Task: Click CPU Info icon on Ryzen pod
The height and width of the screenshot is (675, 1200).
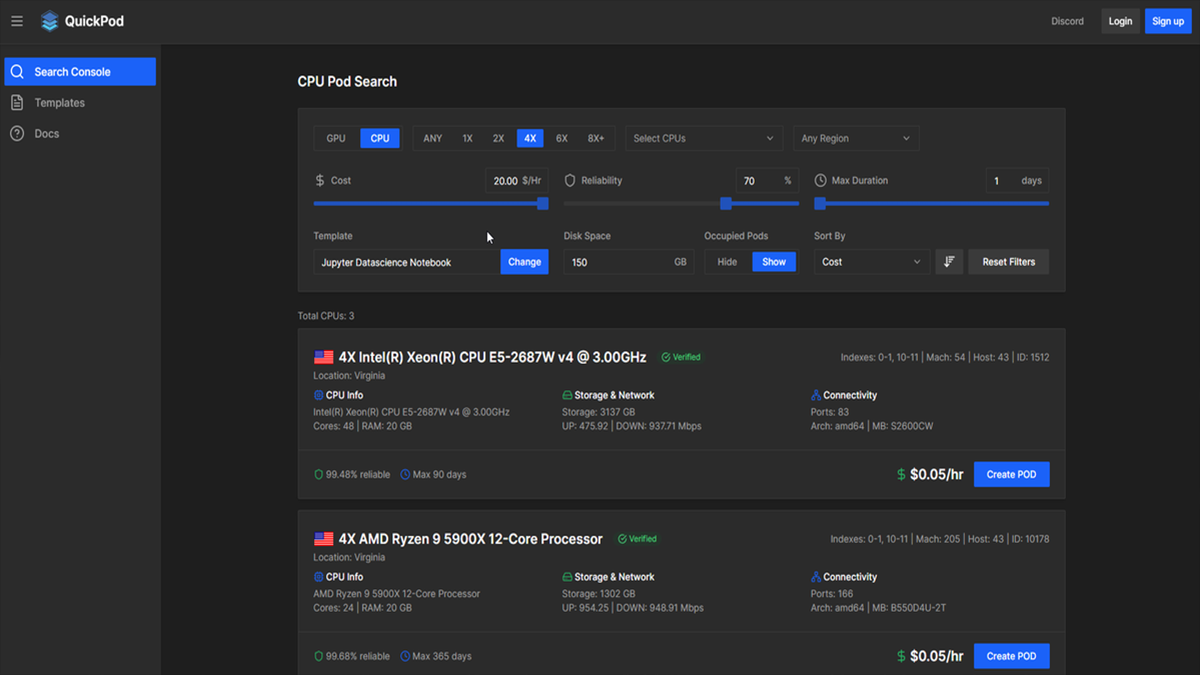Action: point(319,577)
